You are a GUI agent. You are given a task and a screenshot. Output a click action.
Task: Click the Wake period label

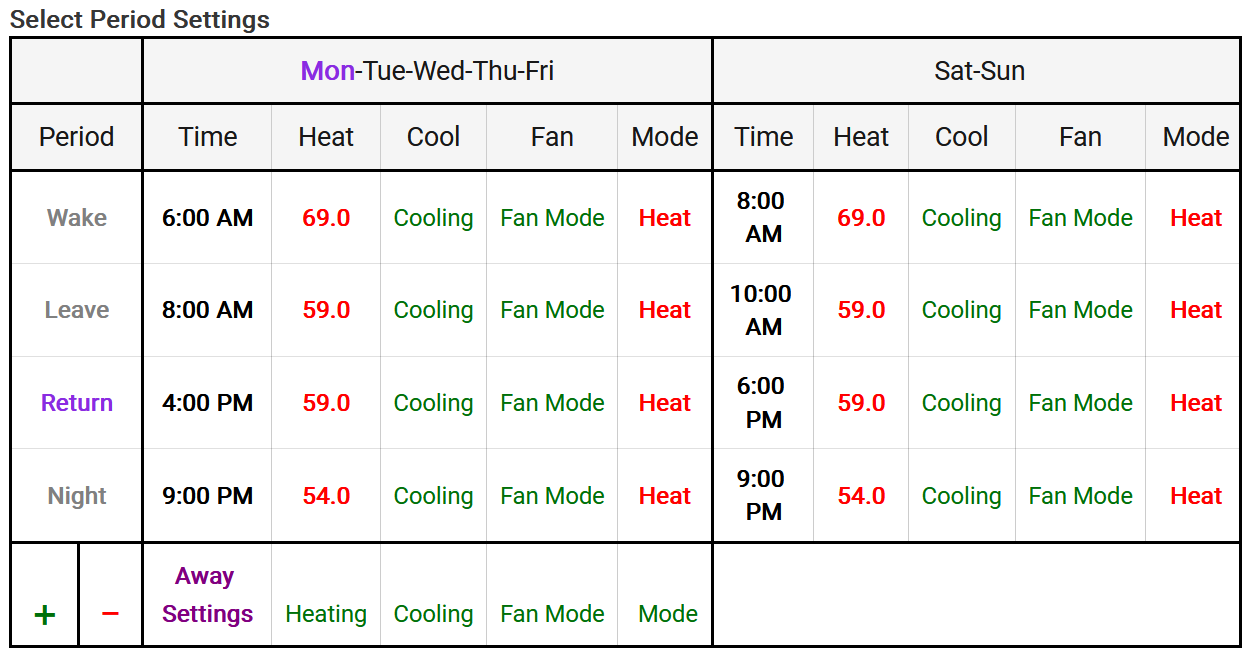(77, 218)
